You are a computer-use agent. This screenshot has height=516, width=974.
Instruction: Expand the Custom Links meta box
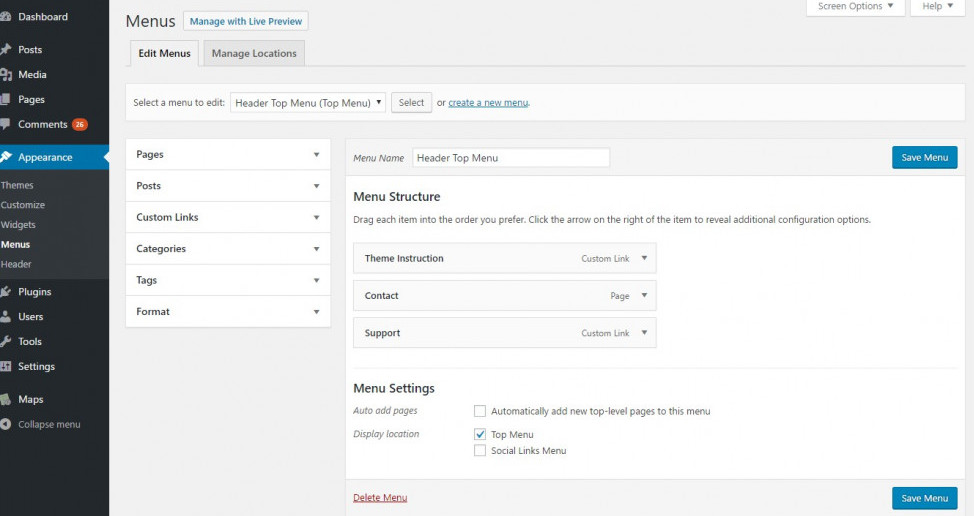[x=316, y=217]
